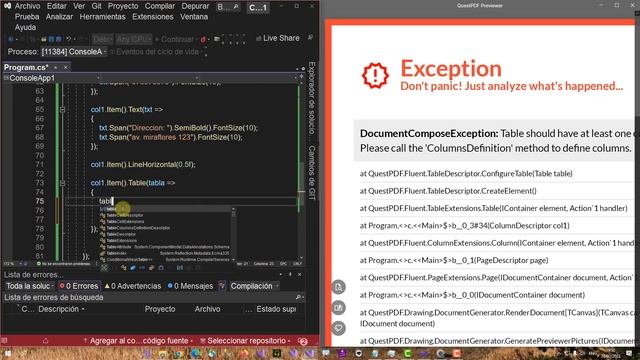This screenshot has width=640, height=360.
Task: Click the second round button in QuestPDF Previewer
Action: coord(338,307)
